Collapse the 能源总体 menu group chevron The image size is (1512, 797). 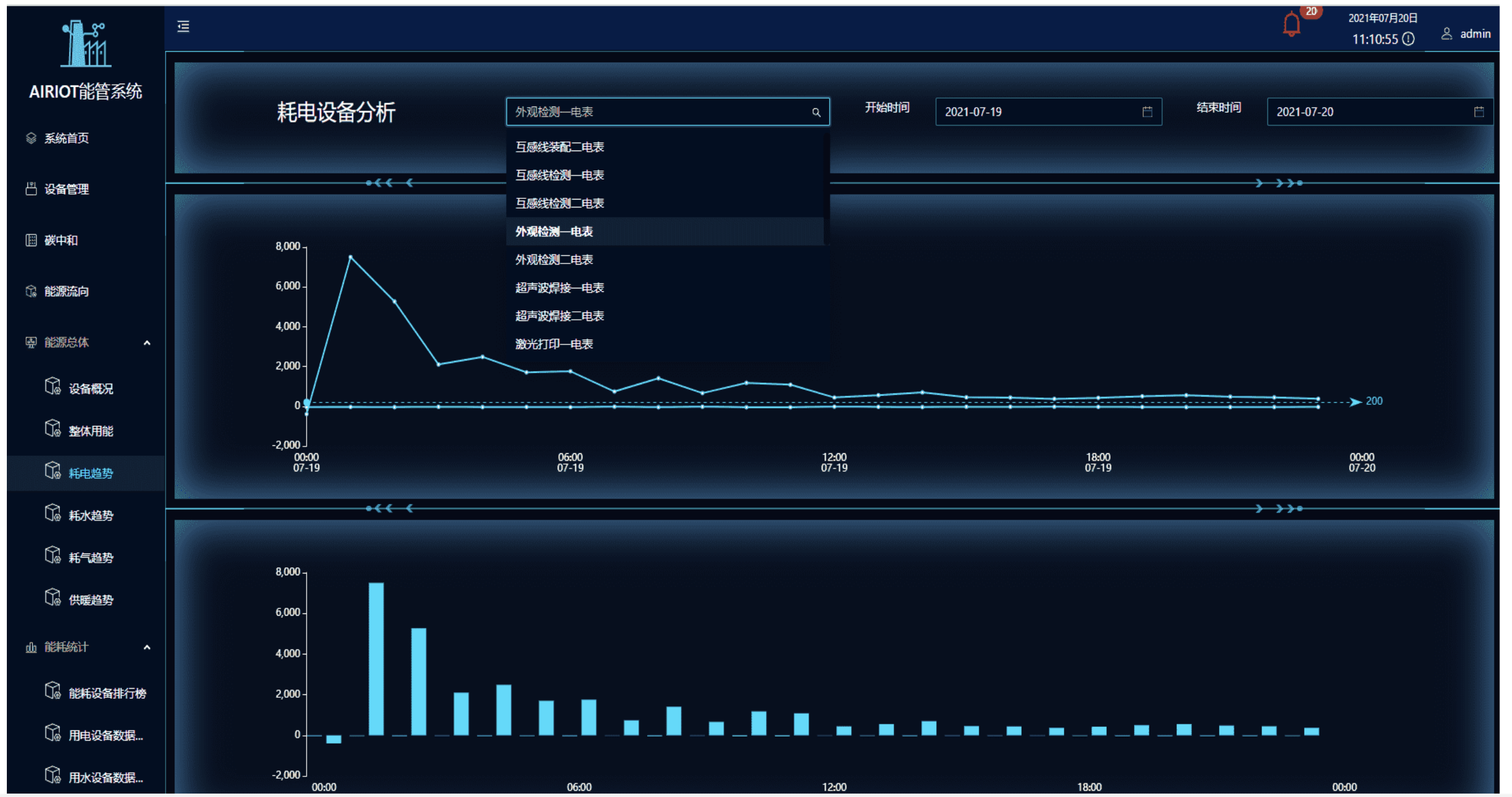[147, 343]
